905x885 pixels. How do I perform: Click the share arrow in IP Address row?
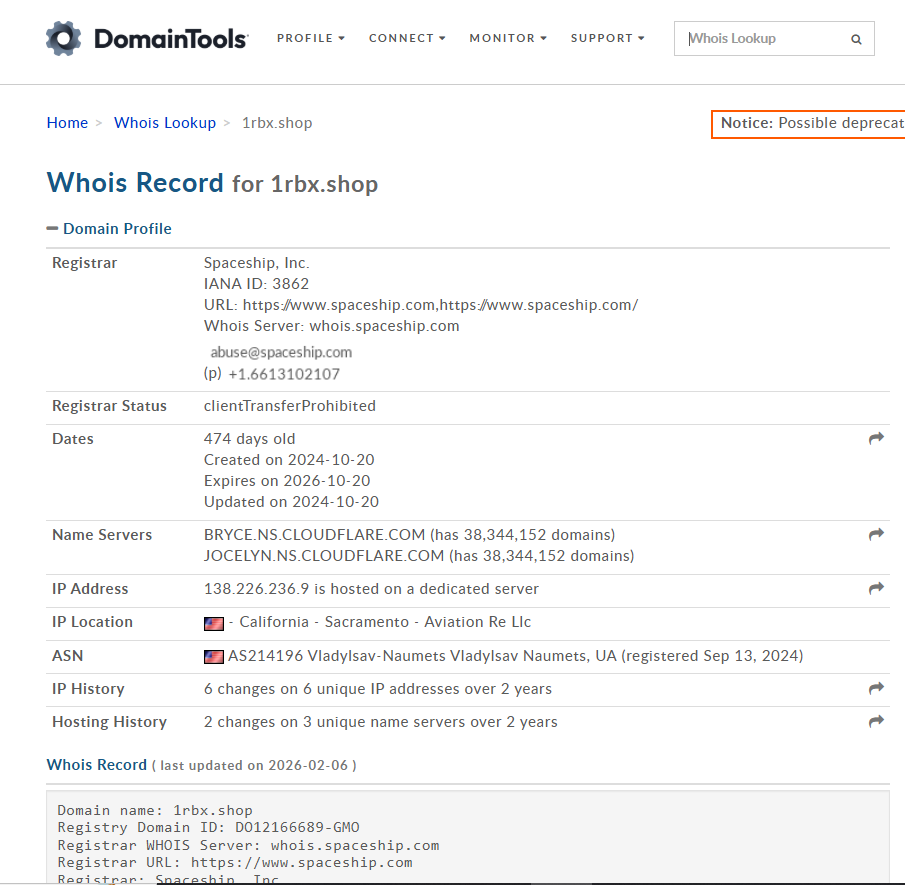coord(876,589)
